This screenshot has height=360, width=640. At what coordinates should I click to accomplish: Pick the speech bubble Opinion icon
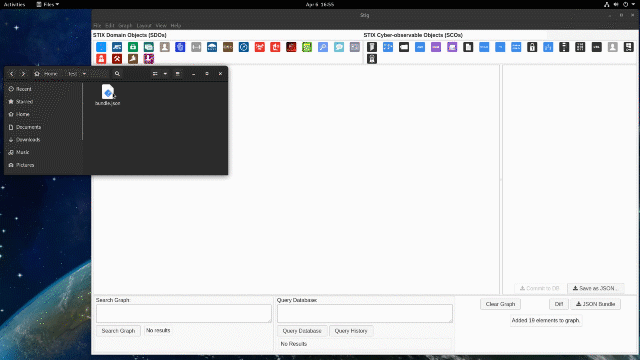pos(339,47)
